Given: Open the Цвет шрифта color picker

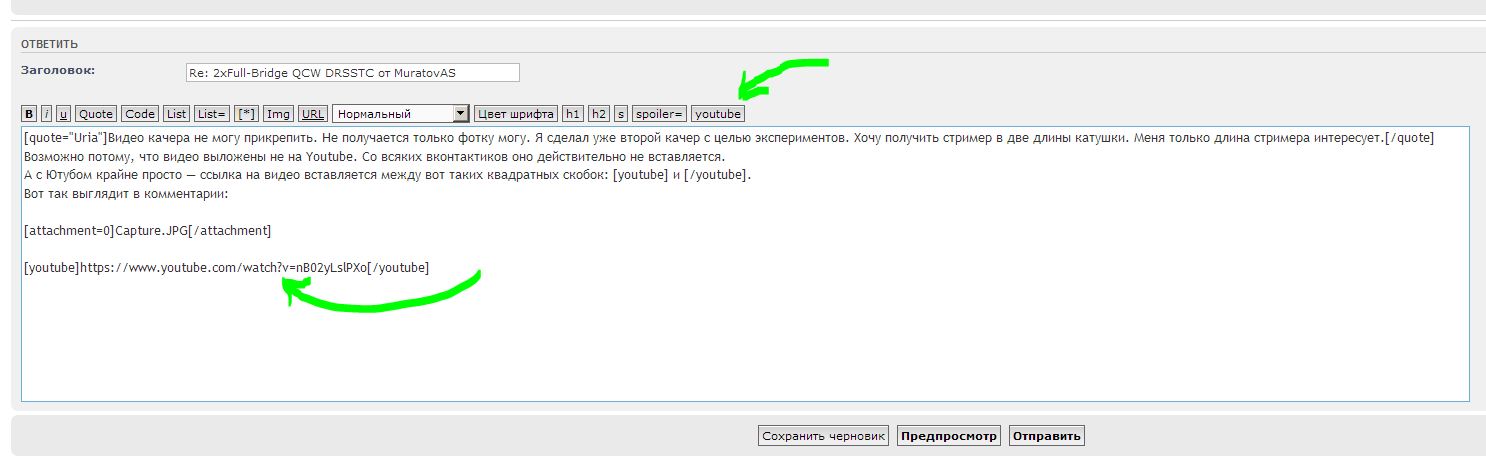Looking at the screenshot, I should tap(515, 114).
